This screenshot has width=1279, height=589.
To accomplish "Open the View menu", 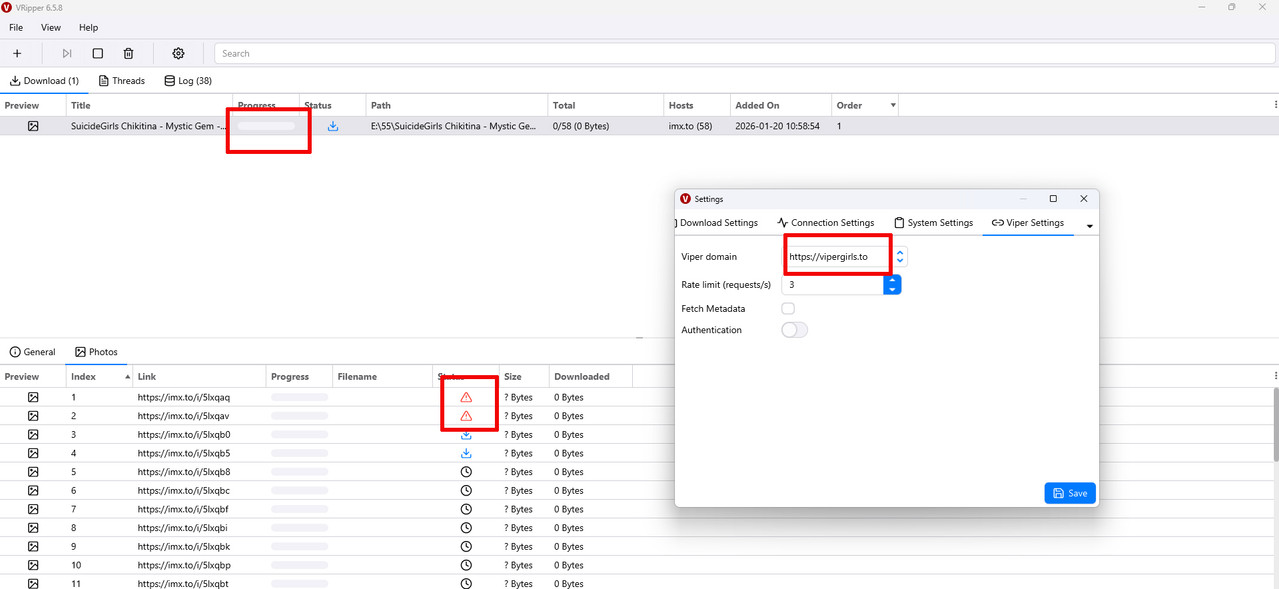I will point(51,28).
